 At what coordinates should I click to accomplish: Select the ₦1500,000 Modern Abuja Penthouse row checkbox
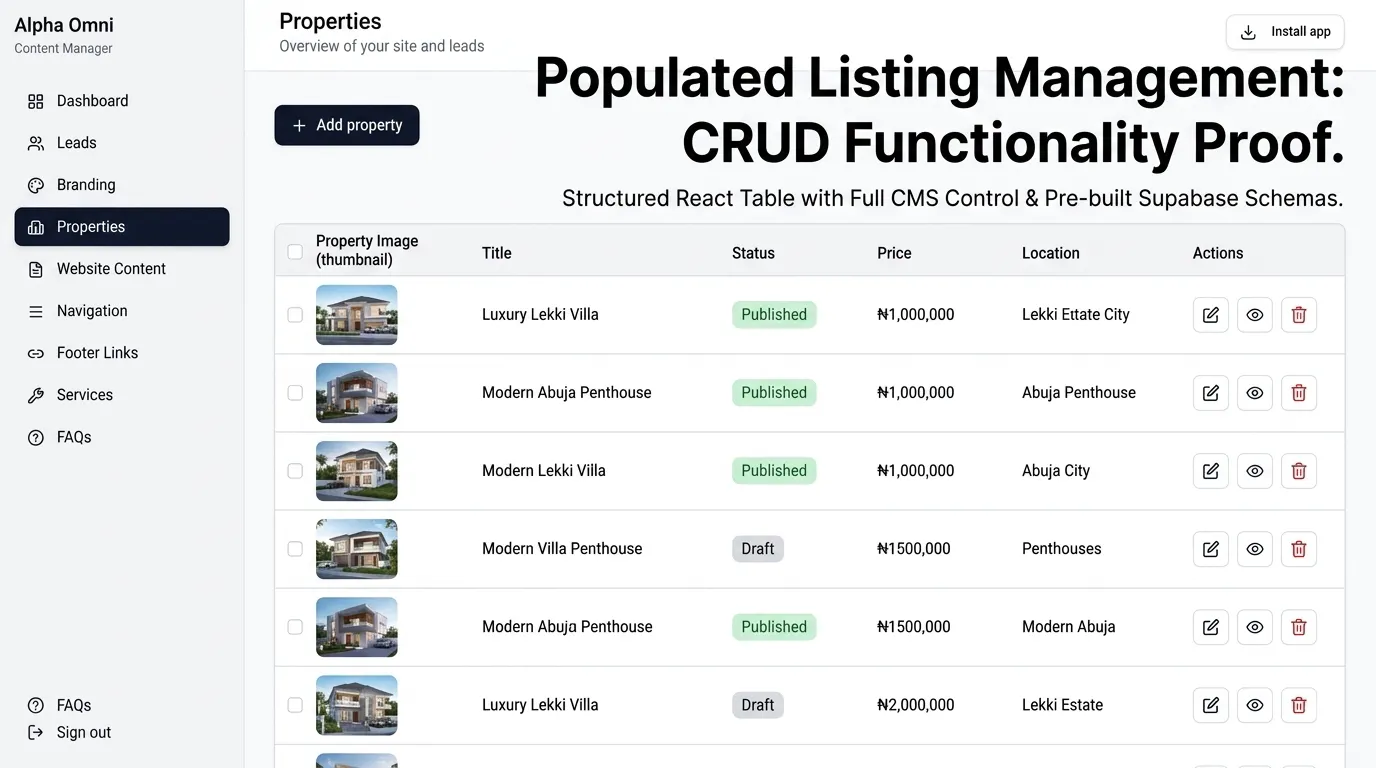click(295, 627)
